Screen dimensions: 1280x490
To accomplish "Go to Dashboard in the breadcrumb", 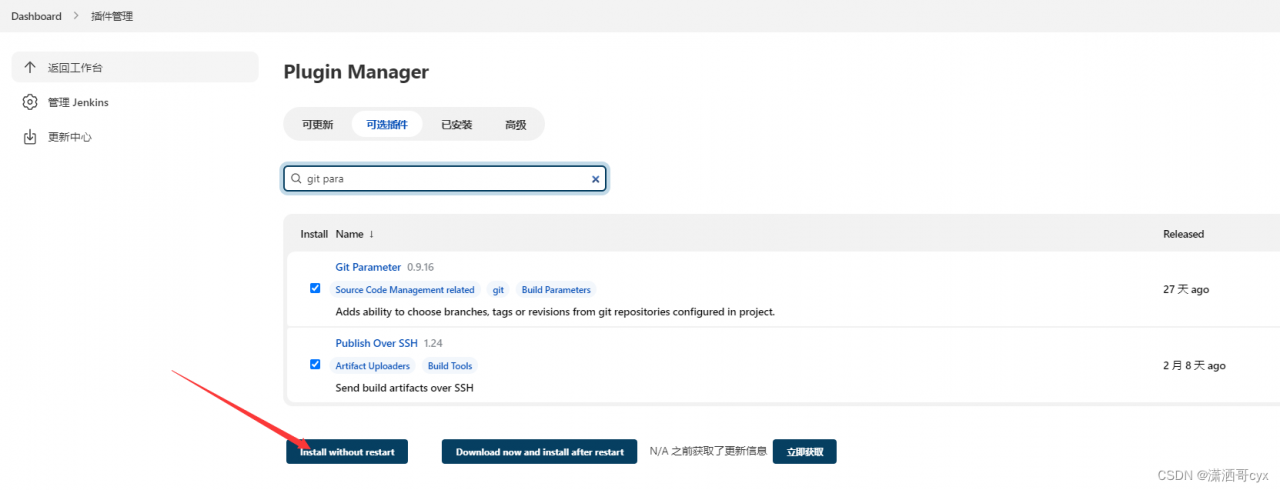I will pos(36,16).
